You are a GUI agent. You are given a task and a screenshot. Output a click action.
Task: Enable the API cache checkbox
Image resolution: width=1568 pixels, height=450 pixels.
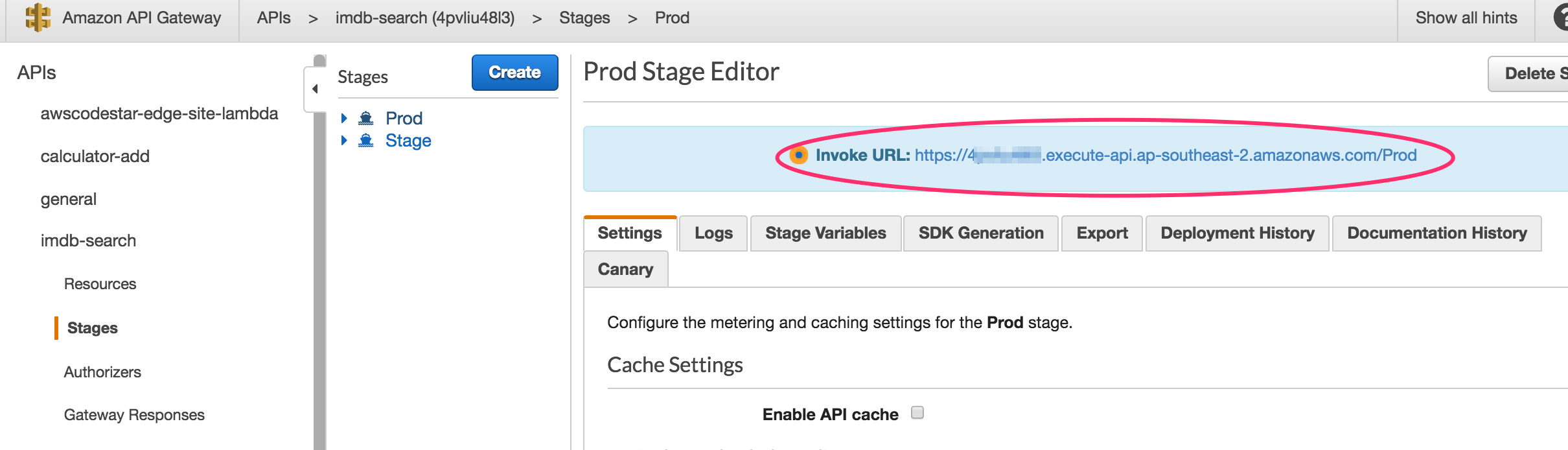click(x=917, y=413)
